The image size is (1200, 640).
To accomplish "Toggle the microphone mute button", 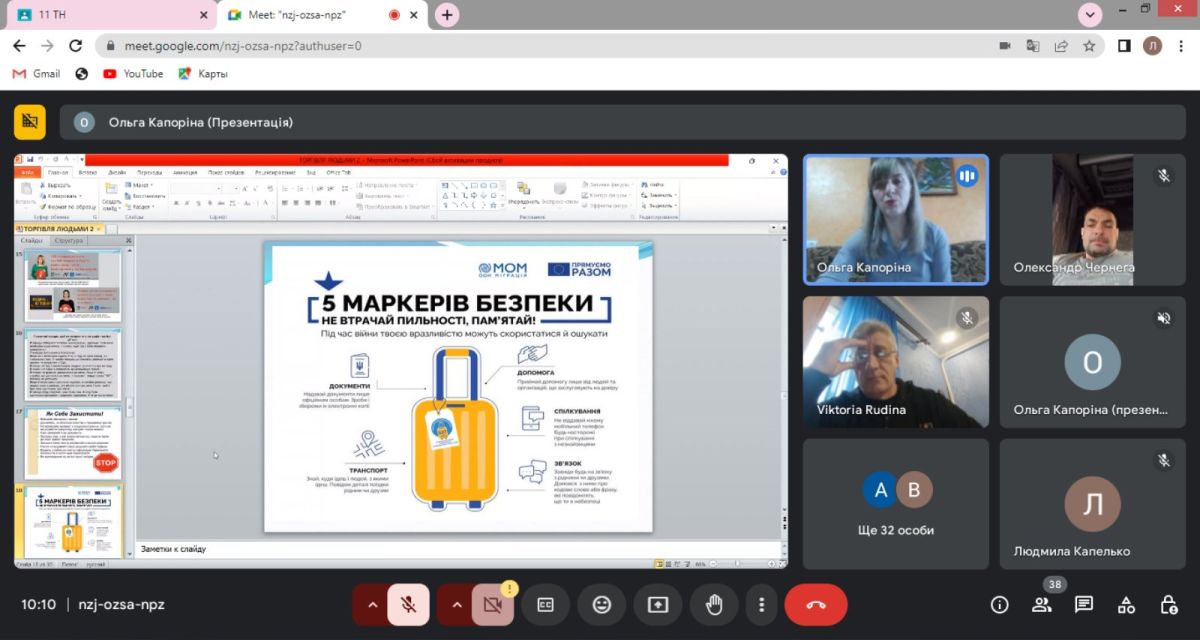I will coord(408,605).
